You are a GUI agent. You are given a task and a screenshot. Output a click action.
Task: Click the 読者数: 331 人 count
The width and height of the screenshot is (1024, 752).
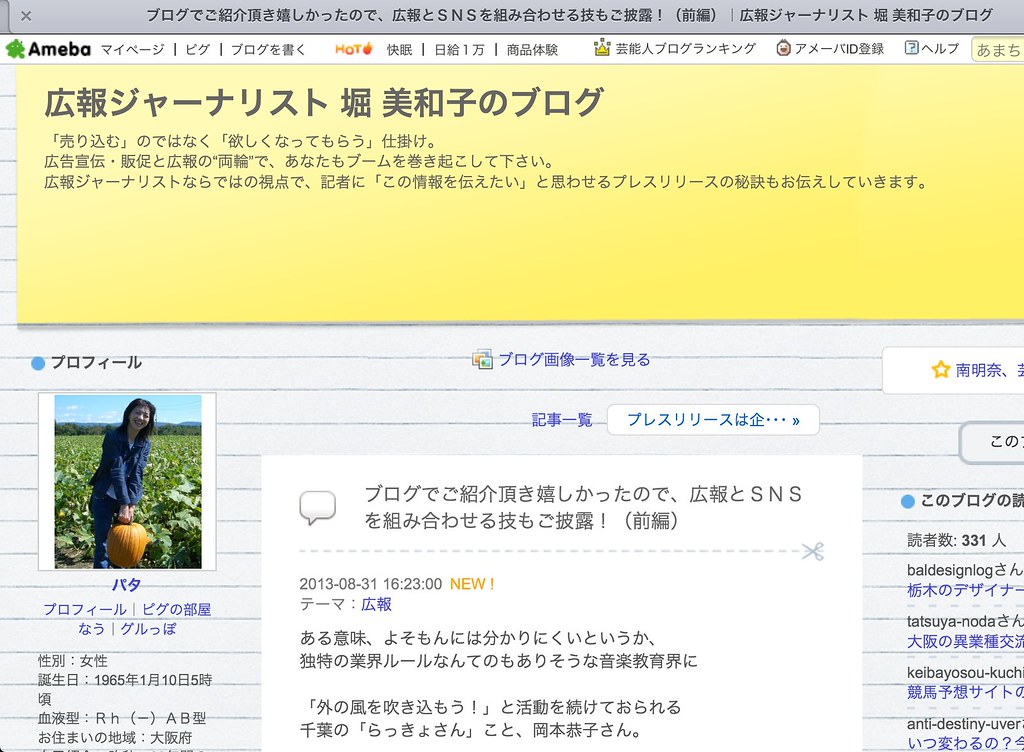click(956, 540)
